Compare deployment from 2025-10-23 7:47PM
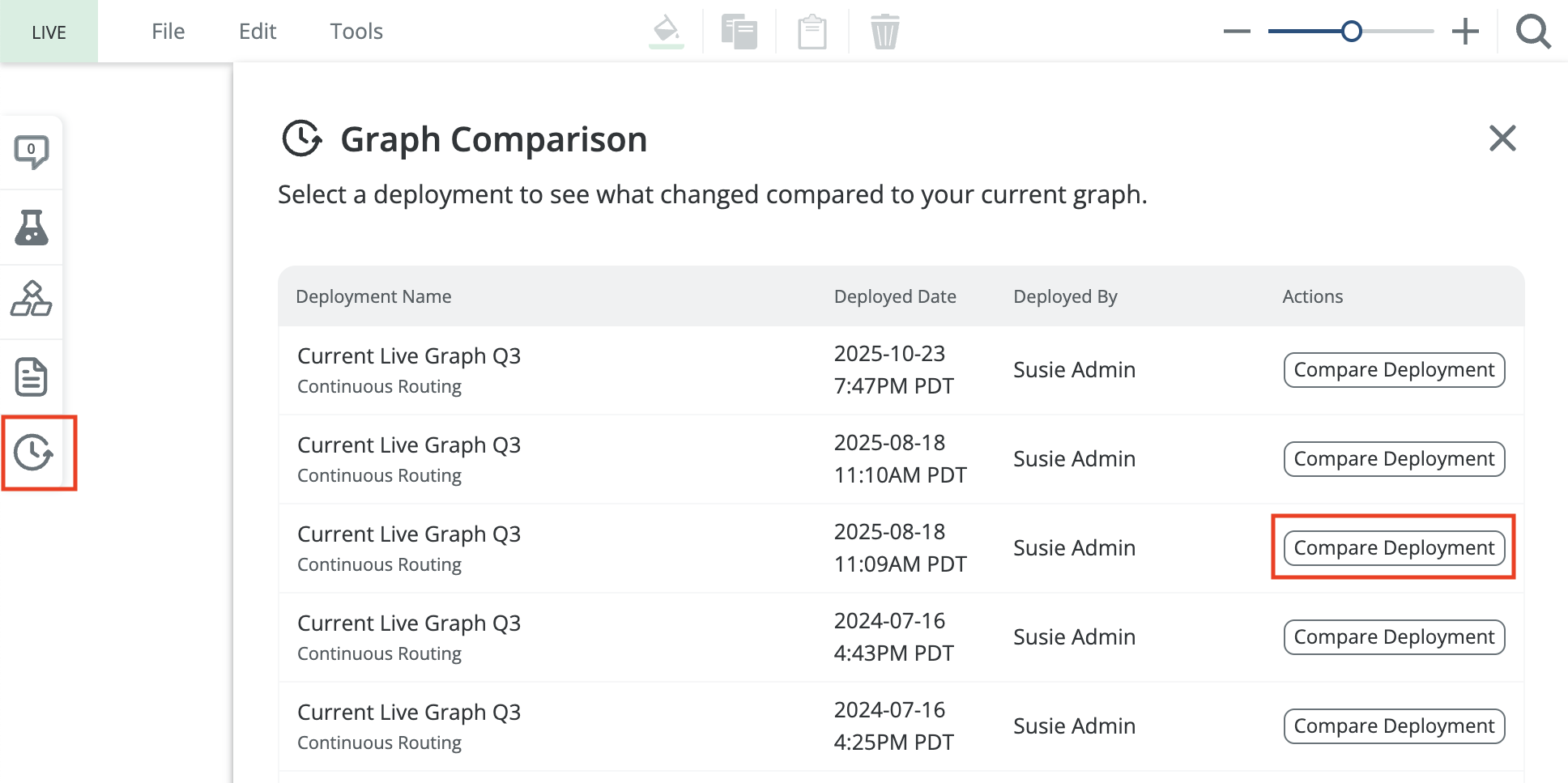Image resolution: width=1568 pixels, height=783 pixels. tap(1394, 370)
